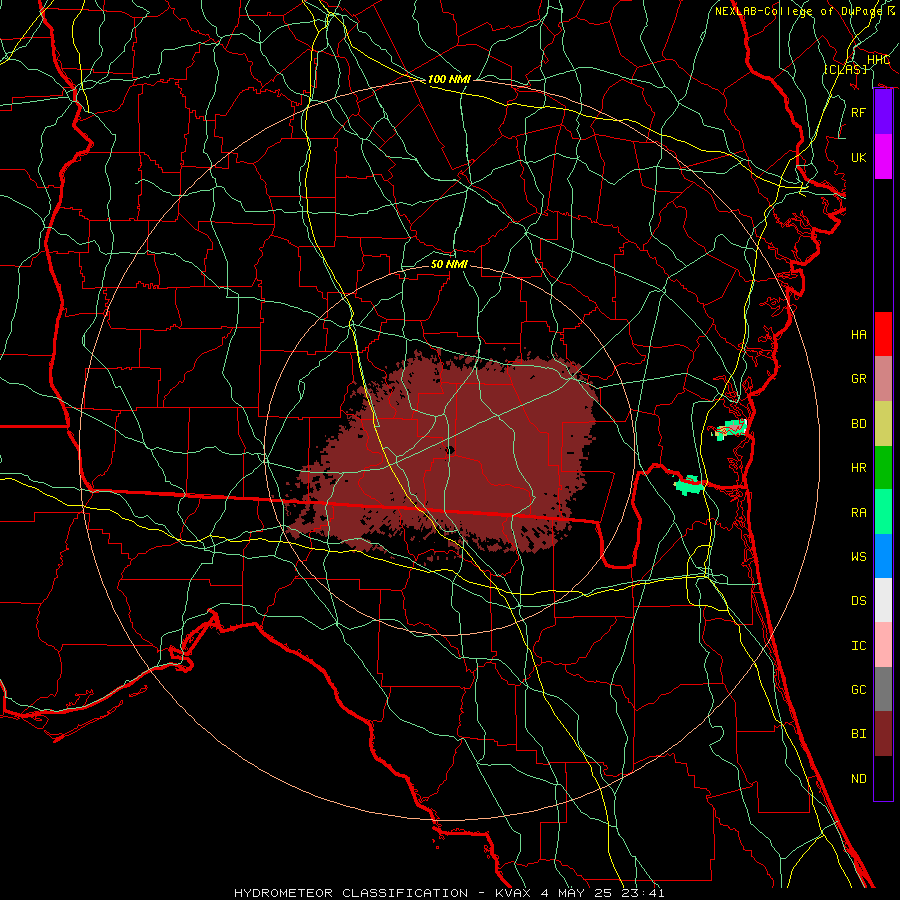Click the "HR" legend label

tap(859, 468)
